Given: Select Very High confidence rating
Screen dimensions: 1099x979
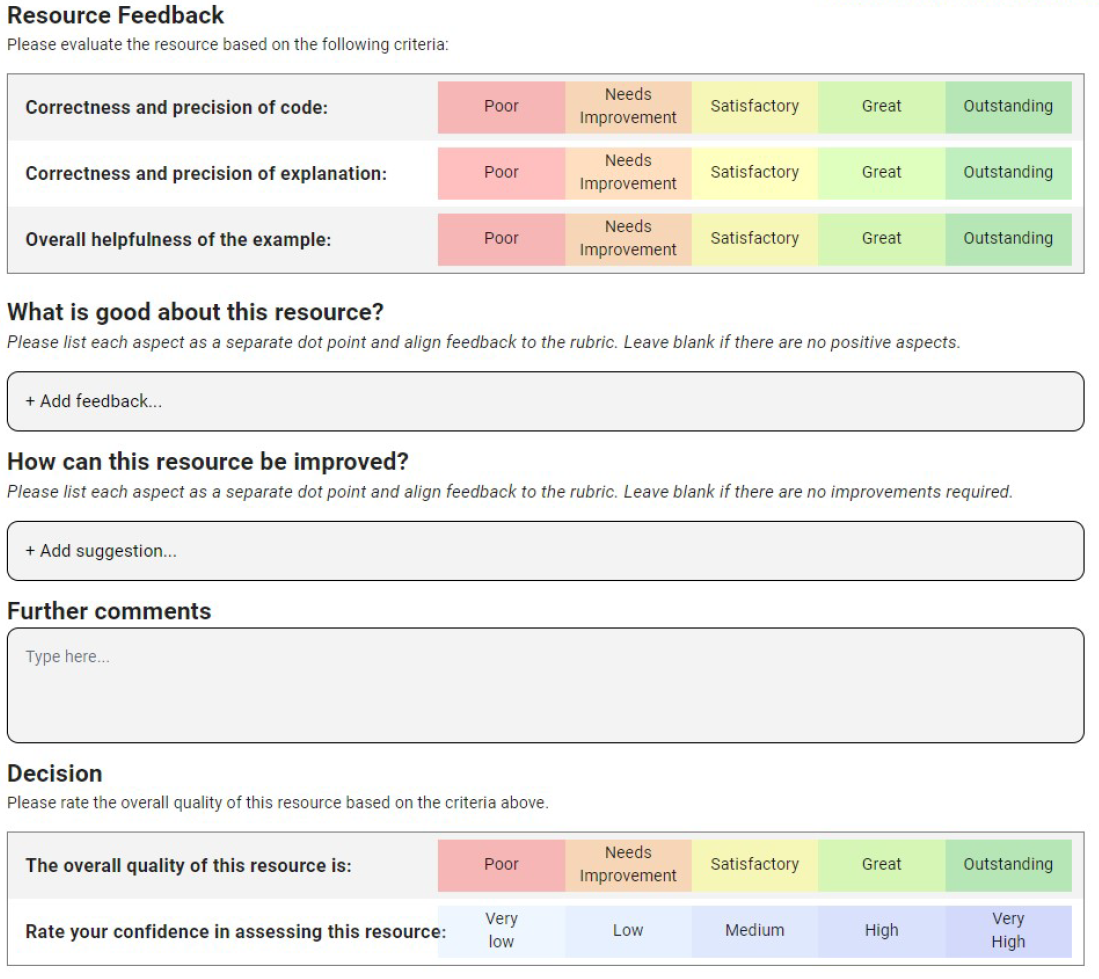Looking at the screenshot, I should click(x=1008, y=931).
